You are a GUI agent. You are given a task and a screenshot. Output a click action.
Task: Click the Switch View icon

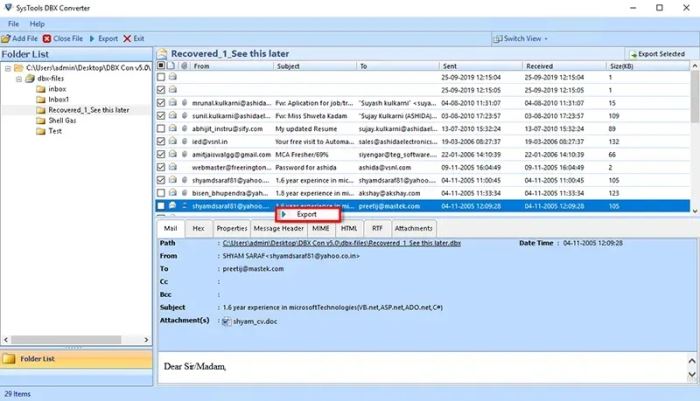497,39
